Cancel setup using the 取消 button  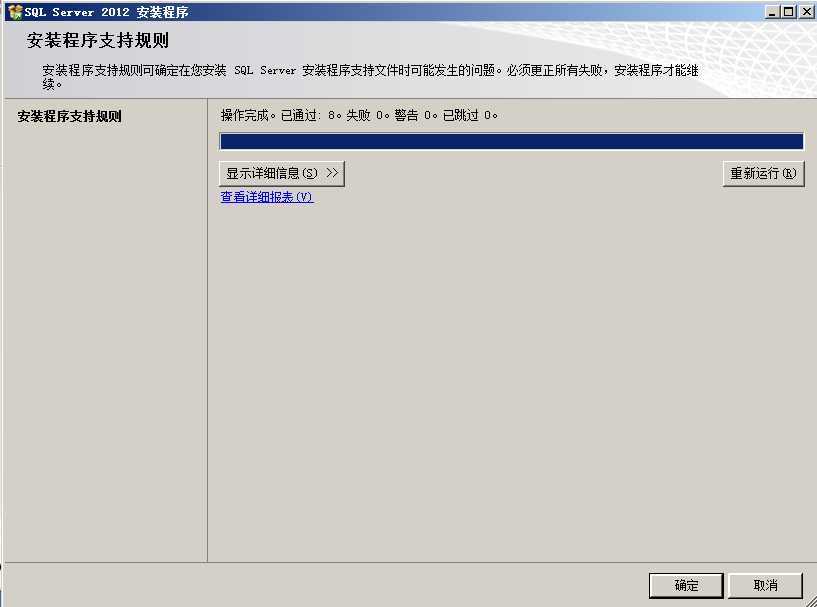(x=766, y=585)
